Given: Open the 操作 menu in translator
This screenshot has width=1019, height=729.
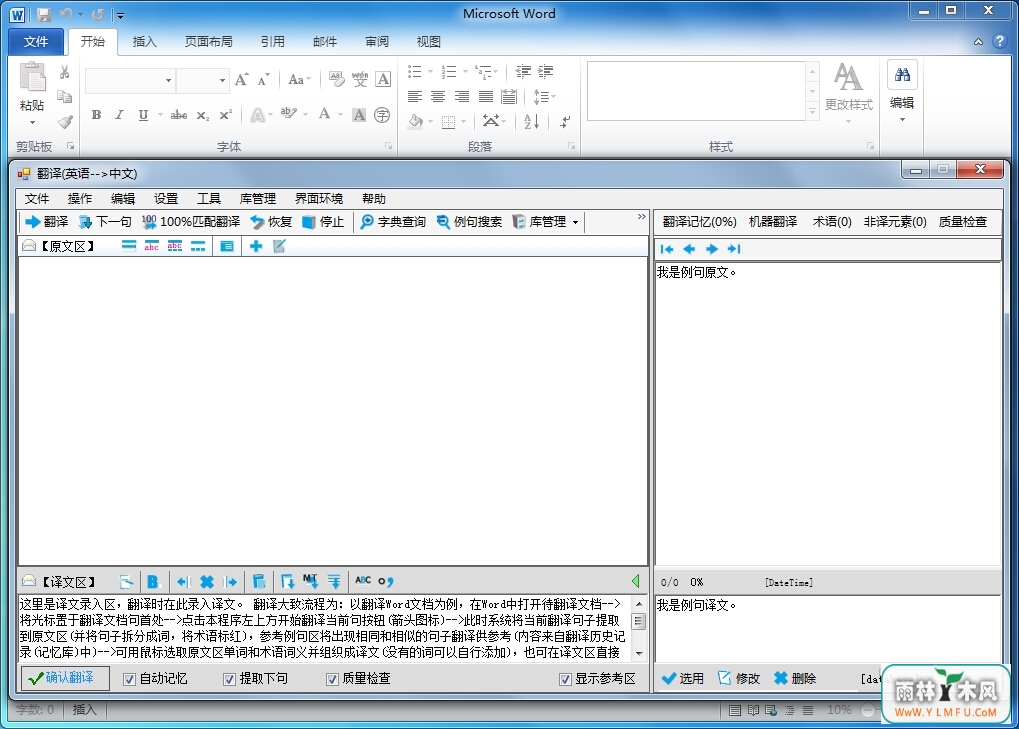Looking at the screenshot, I should point(79,199).
